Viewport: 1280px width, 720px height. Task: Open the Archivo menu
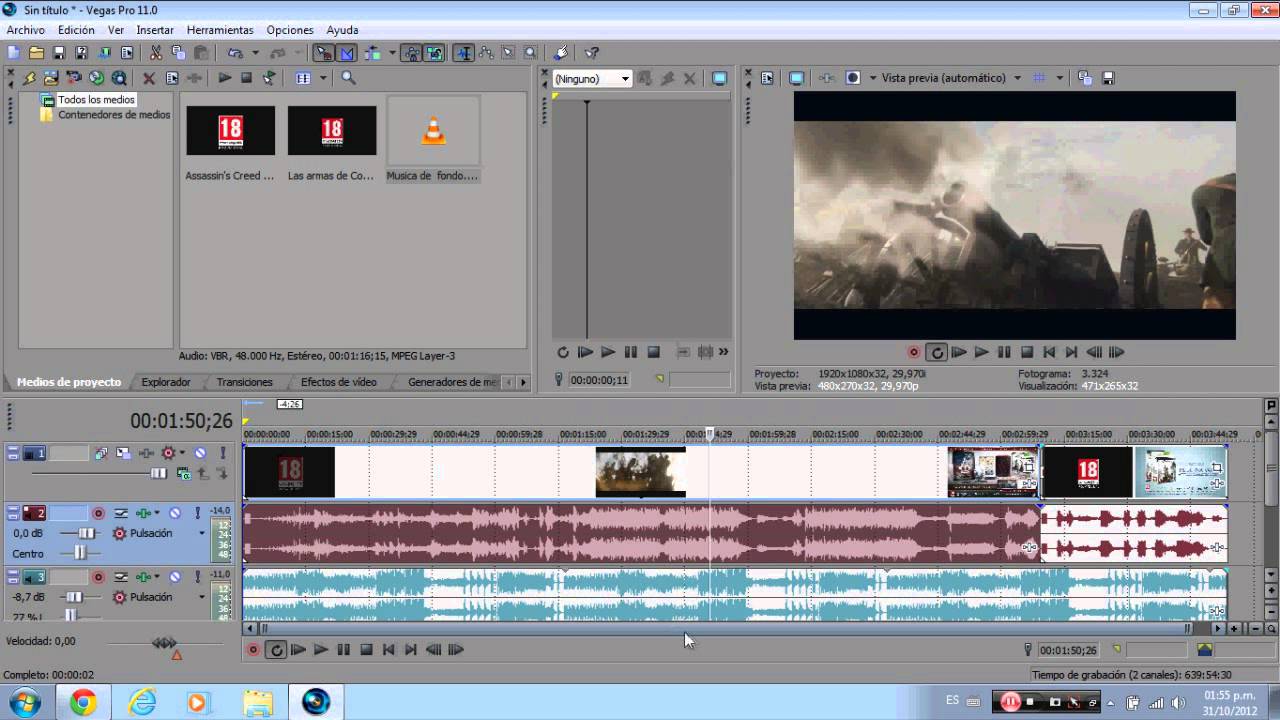(x=26, y=30)
